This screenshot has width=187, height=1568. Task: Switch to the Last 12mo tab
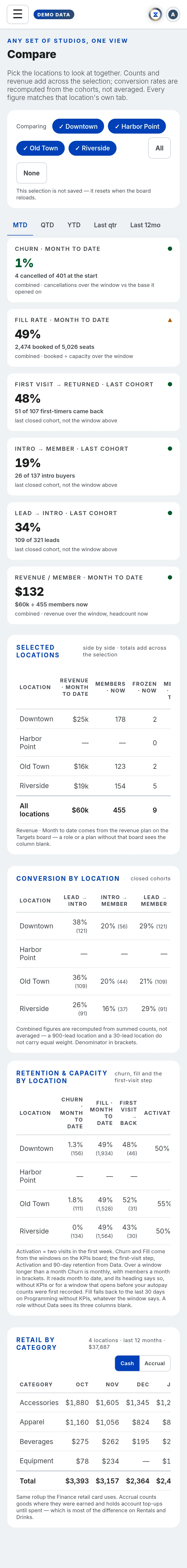[x=145, y=225]
